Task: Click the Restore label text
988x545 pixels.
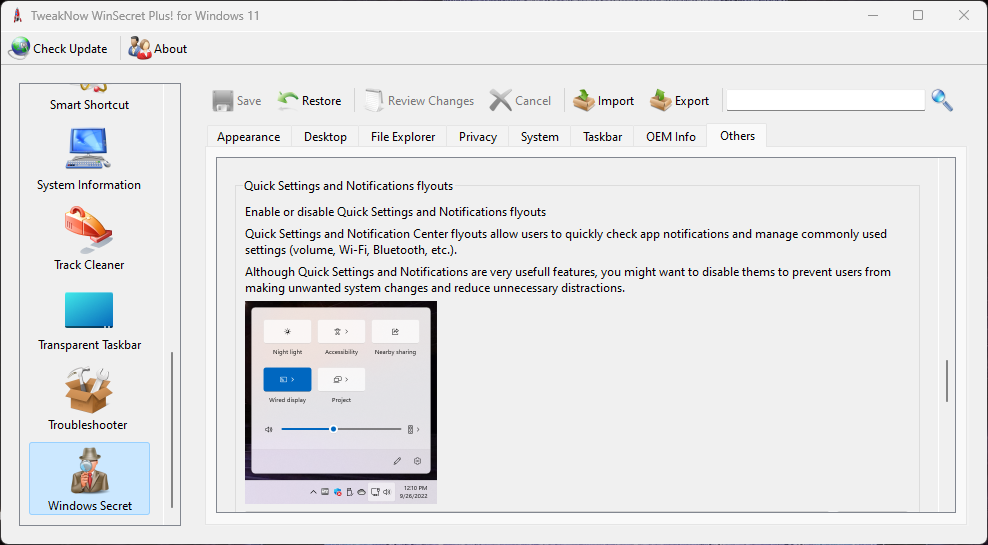Action: point(321,101)
